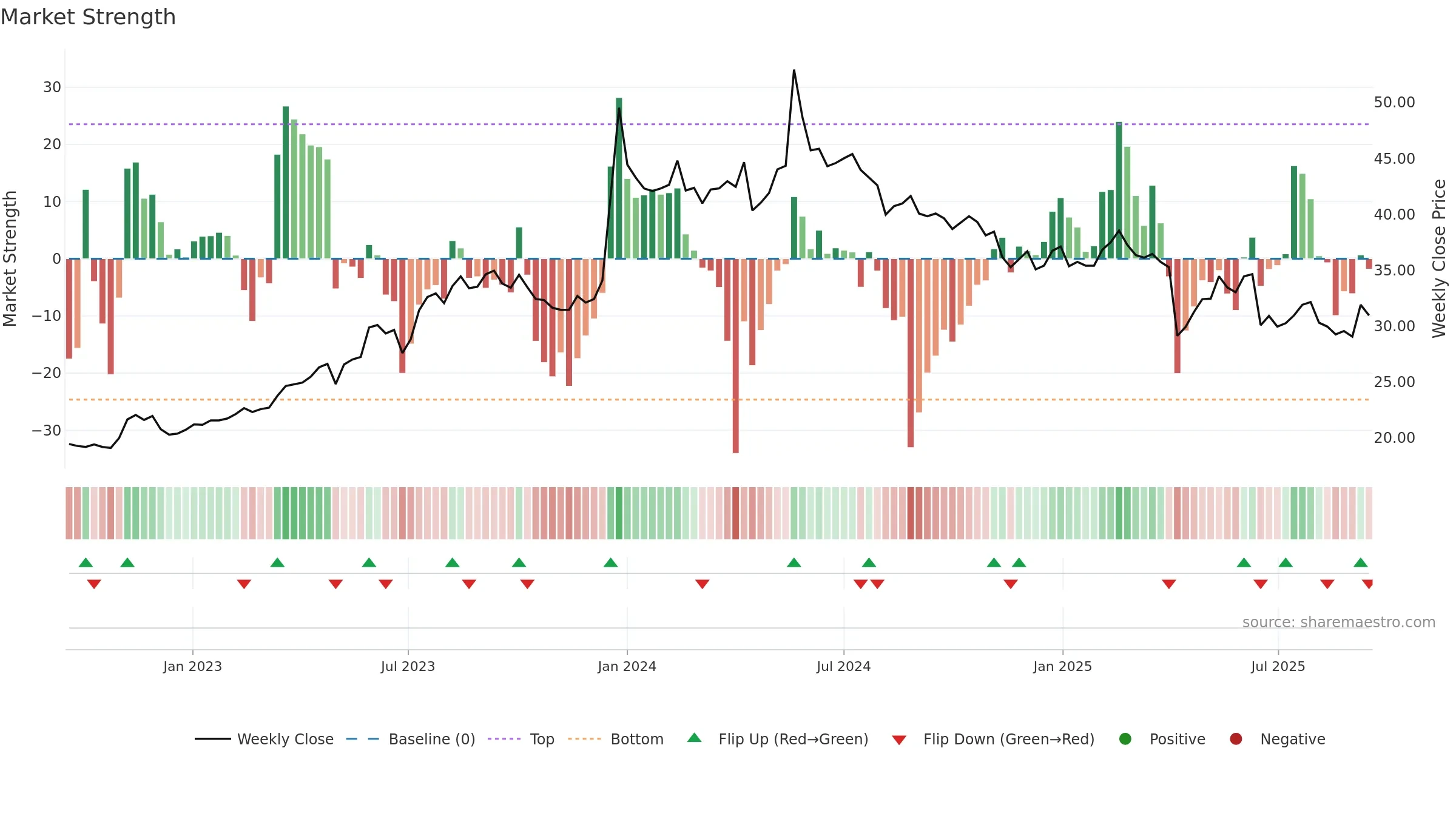Click the 50.00 price axis value

click(1394, 103)
